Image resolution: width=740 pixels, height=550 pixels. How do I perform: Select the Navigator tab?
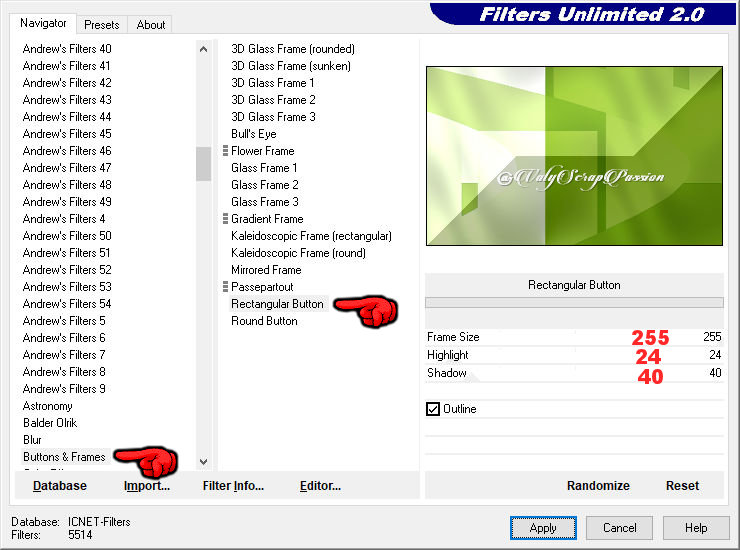point(43,23)
